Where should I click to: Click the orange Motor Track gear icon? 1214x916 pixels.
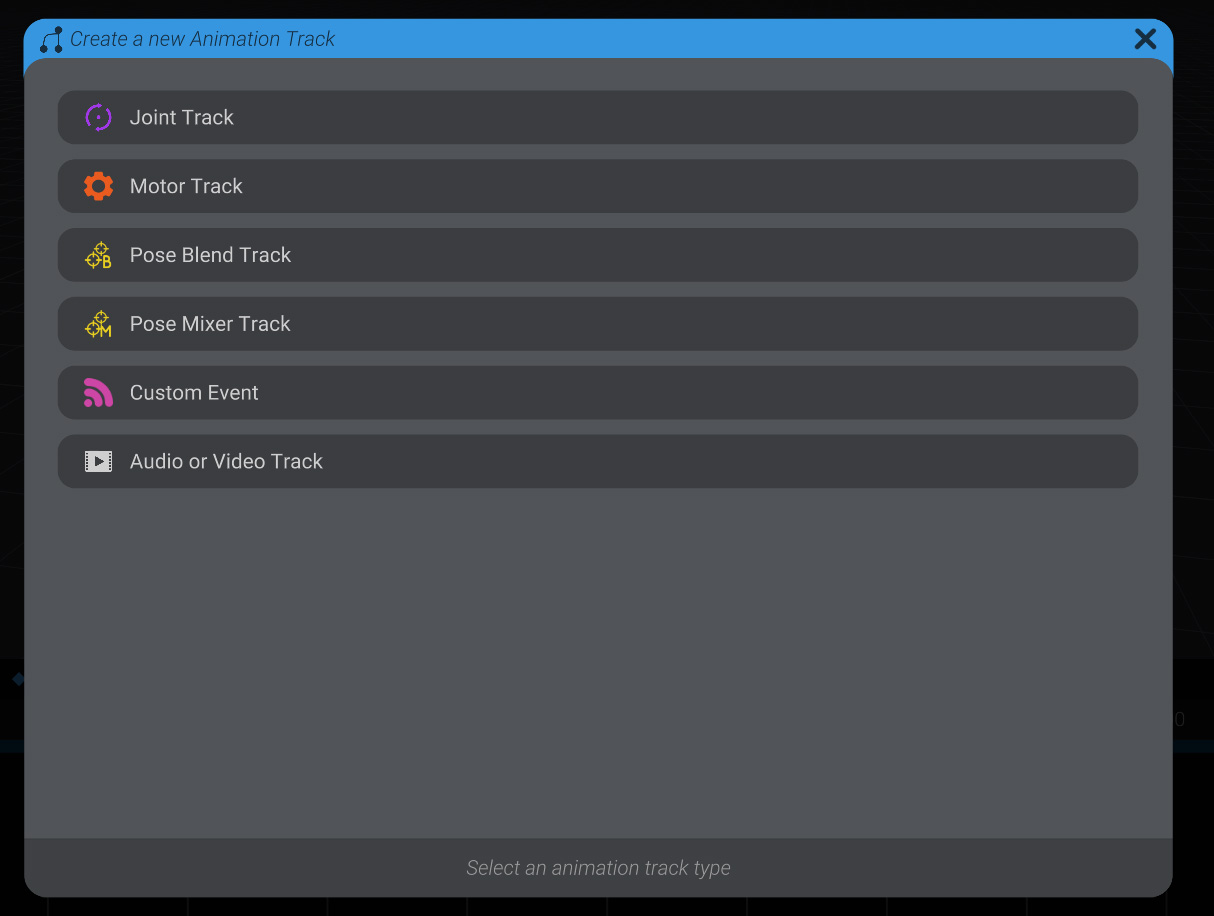(98, 186)
